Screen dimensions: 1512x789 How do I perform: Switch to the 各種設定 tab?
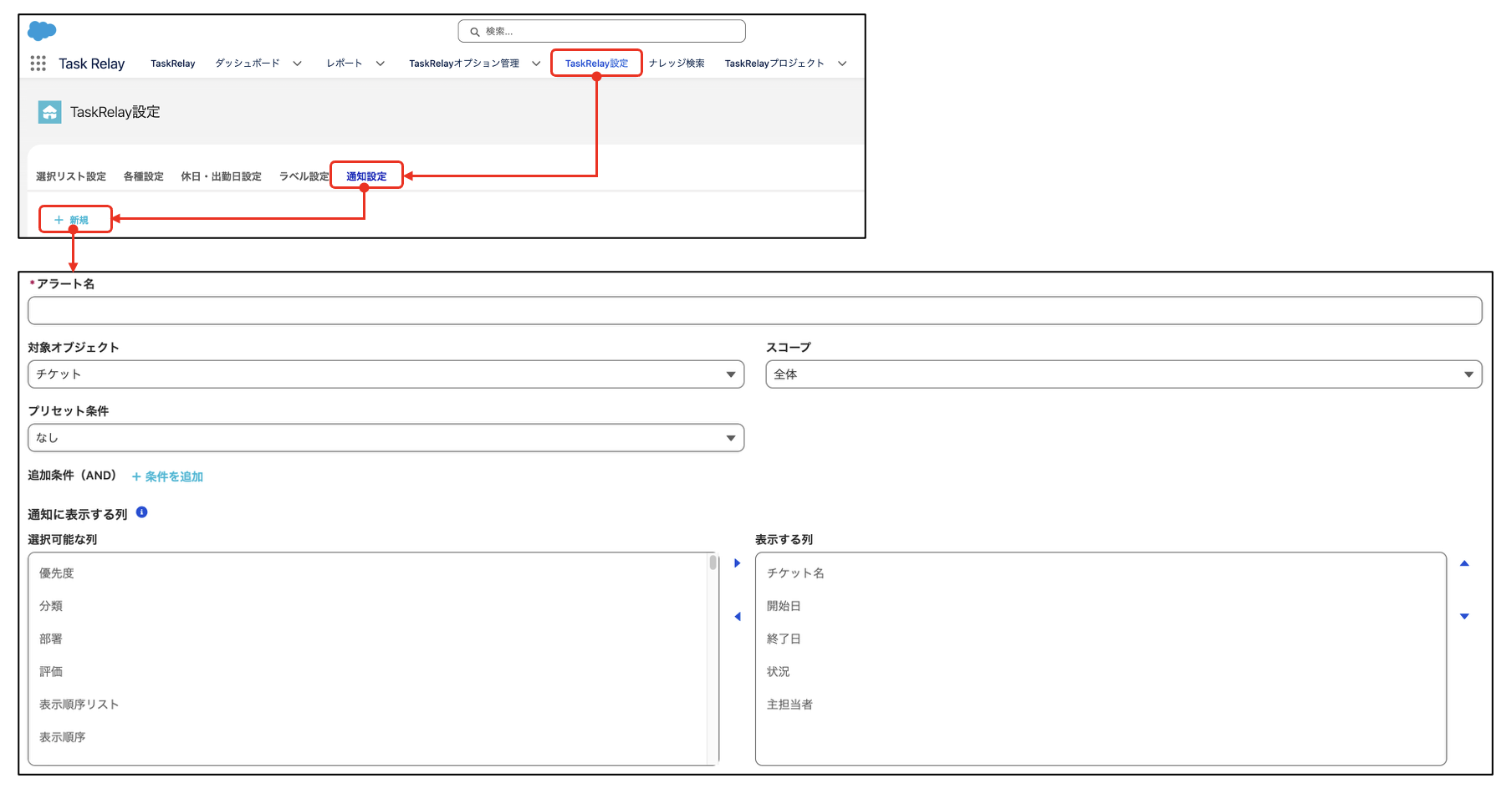click(144, 176)
